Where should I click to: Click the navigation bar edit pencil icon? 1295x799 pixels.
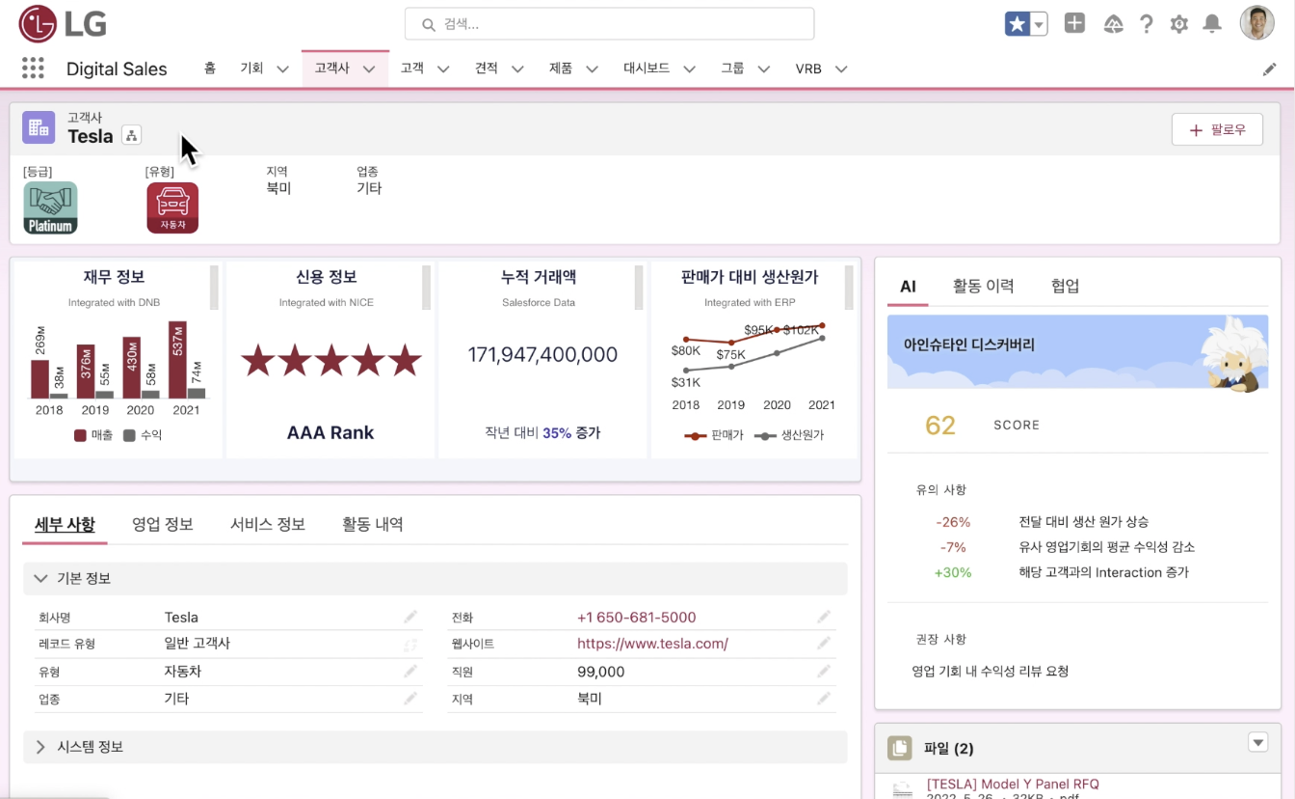click(1269, 69)
